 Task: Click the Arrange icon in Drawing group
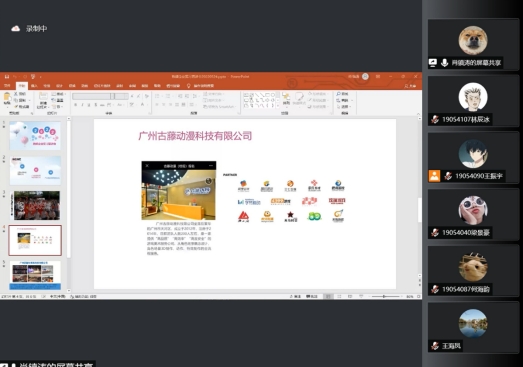(286, 97)
